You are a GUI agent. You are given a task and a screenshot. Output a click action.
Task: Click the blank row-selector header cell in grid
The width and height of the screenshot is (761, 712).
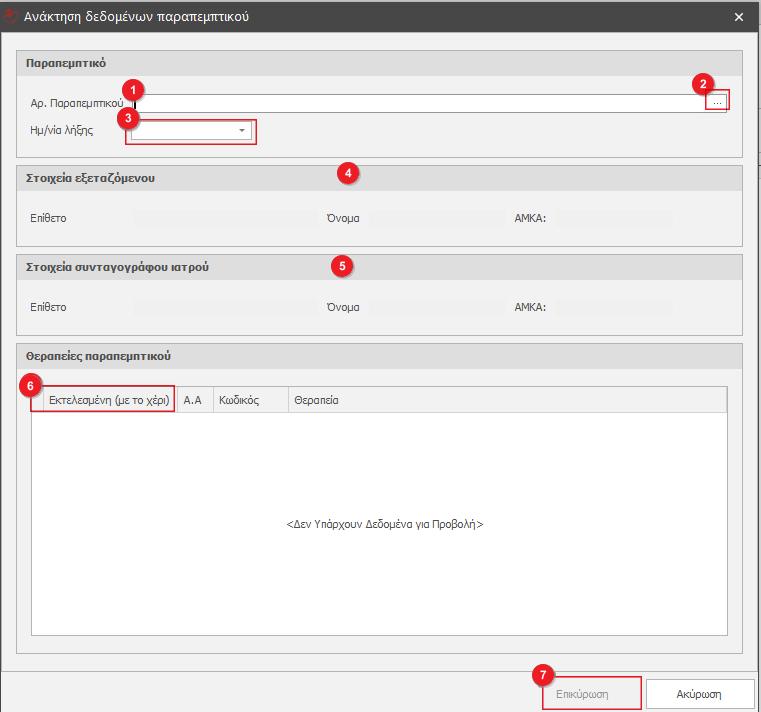[37, 400]
